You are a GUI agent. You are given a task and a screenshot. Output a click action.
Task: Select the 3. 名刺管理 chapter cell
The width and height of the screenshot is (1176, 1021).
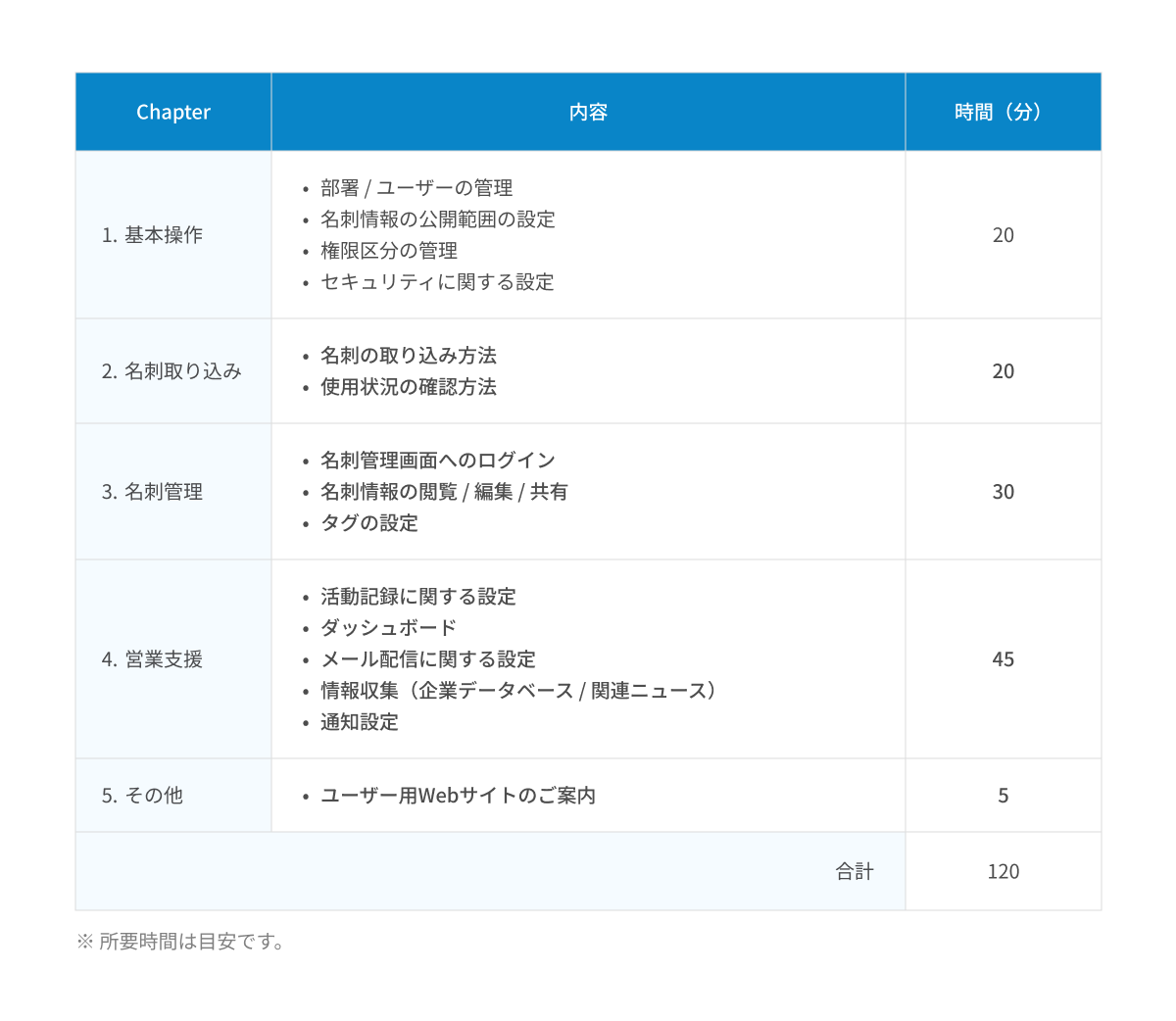pyautogui.click(x=153, y=492)
